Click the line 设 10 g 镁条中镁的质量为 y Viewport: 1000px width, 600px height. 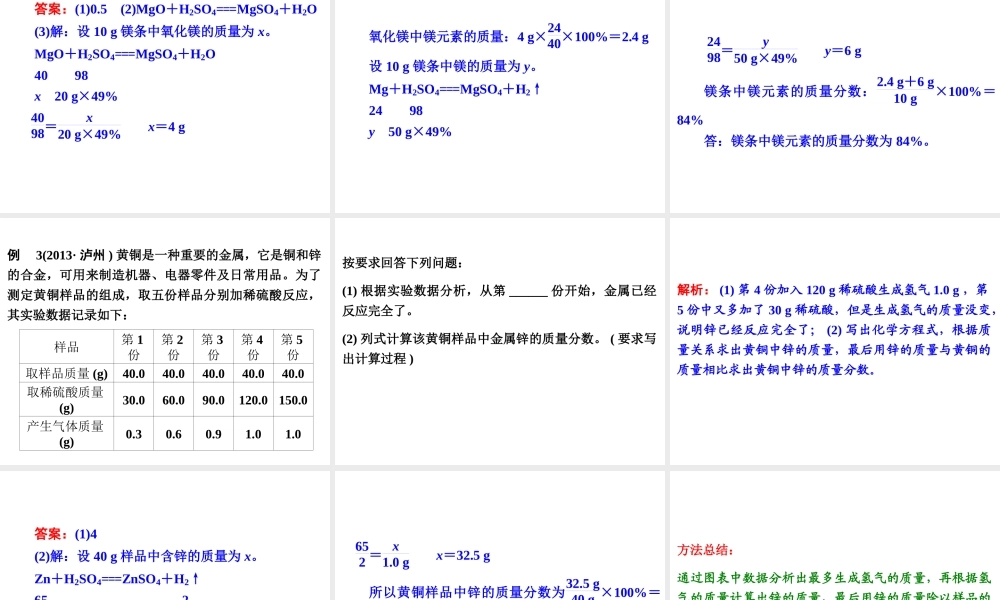[453, 66]
